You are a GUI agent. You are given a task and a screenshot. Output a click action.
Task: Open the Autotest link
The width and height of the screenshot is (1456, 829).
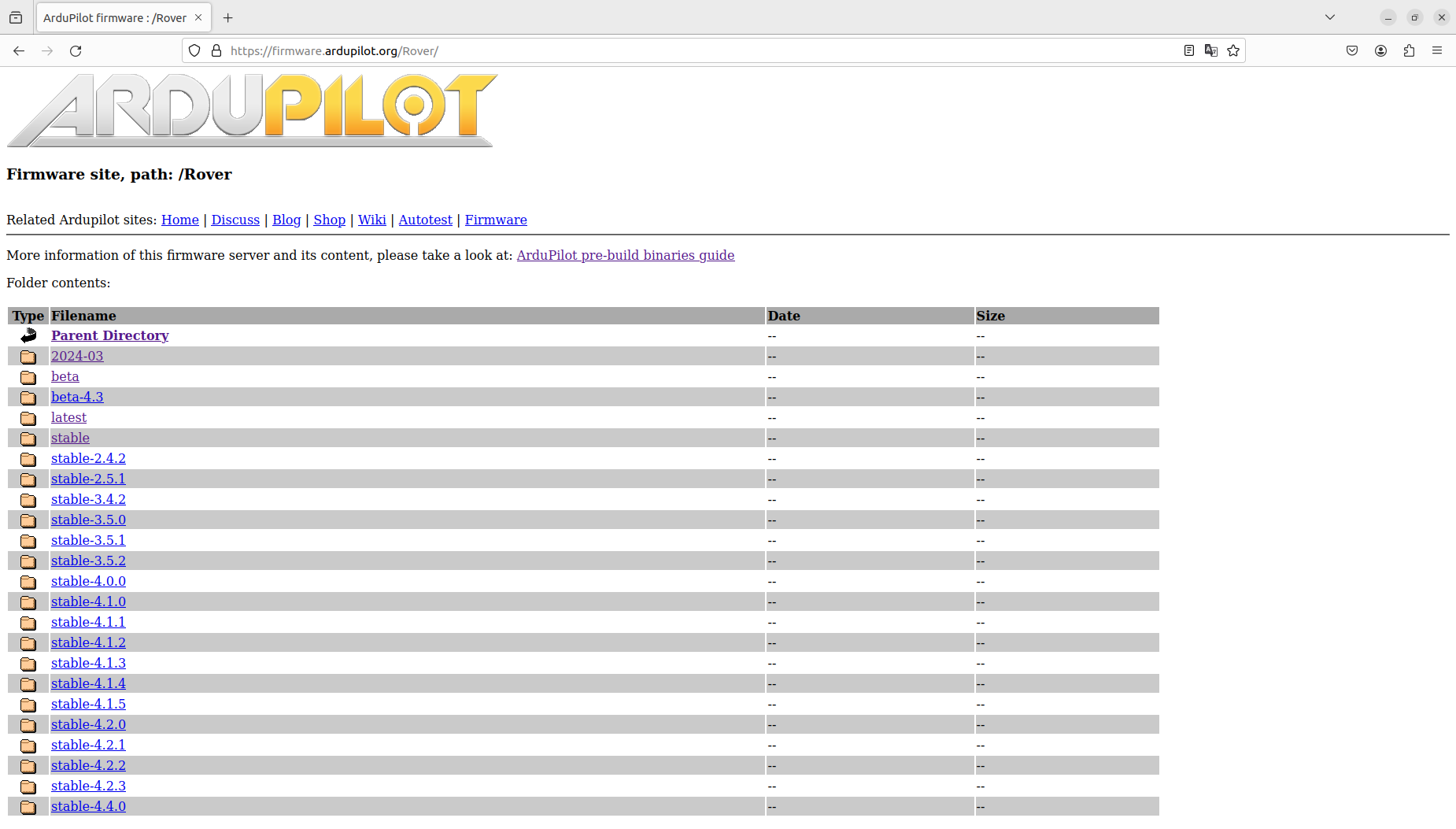425,220
